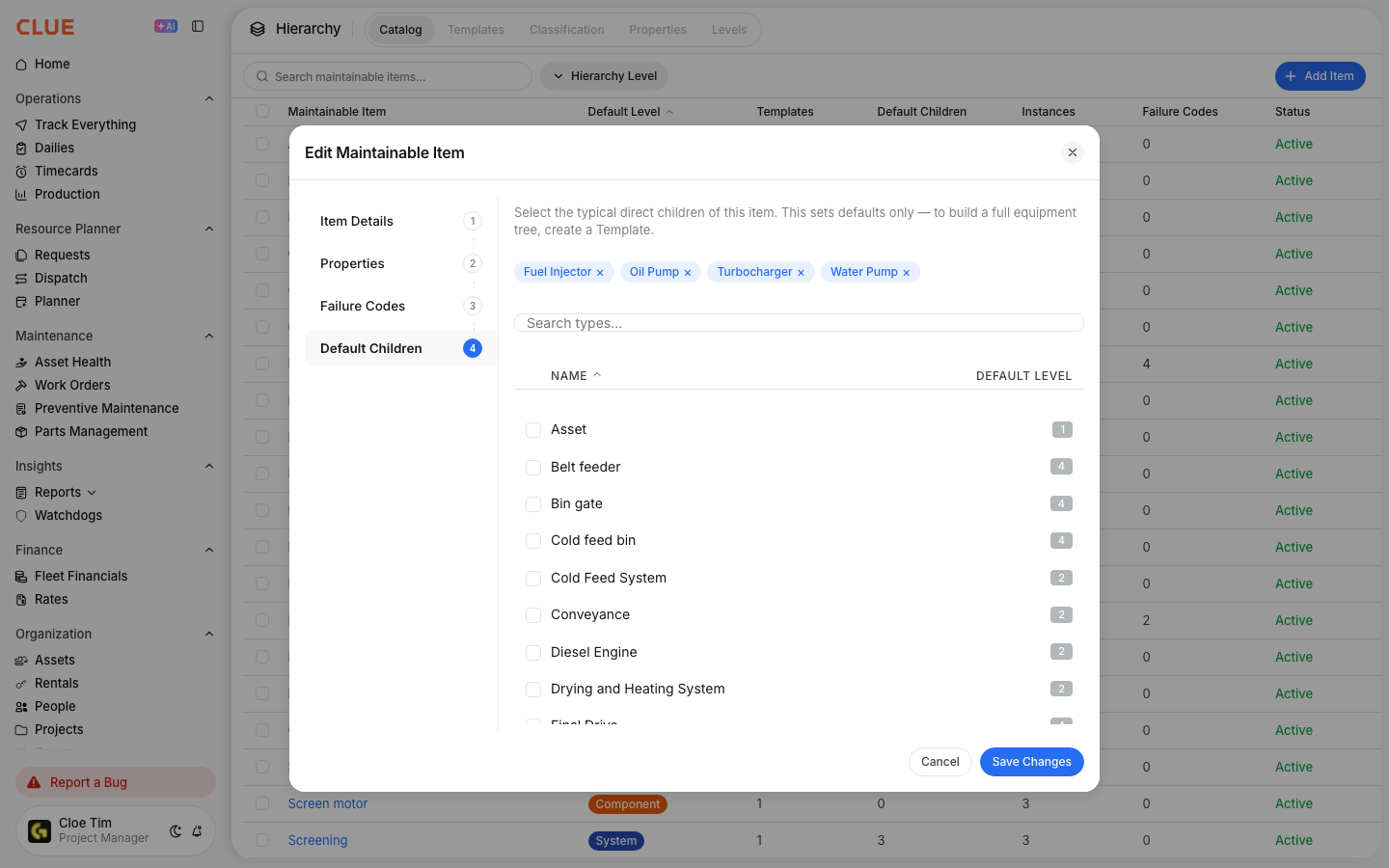
Task: Check the Bin gate checkbox
Action: pos(533,504)
